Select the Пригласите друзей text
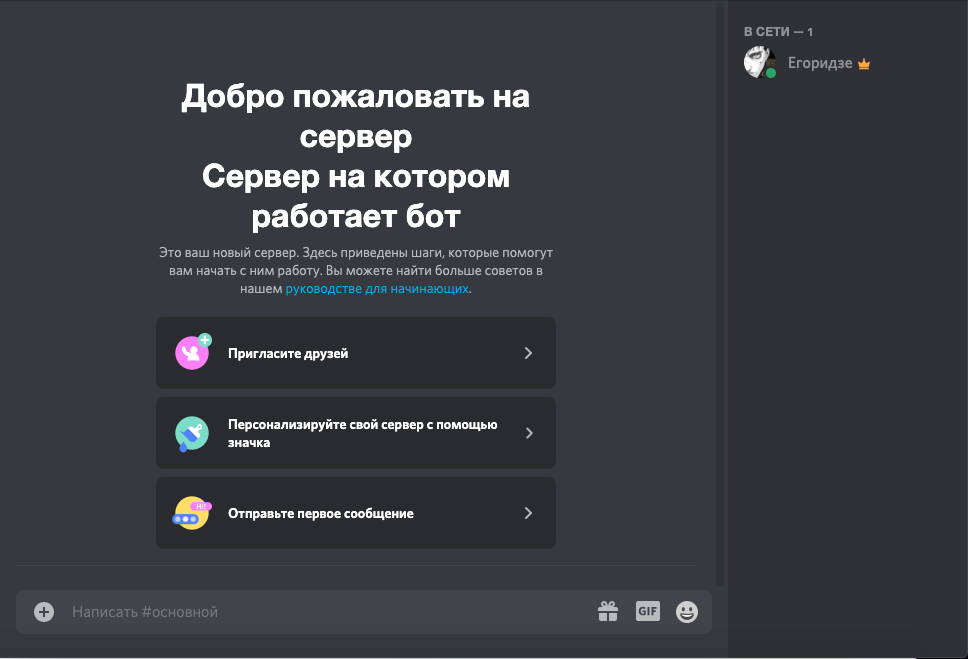Image resolution: width=968 pixels, height=659 pixels. (288, 353)
